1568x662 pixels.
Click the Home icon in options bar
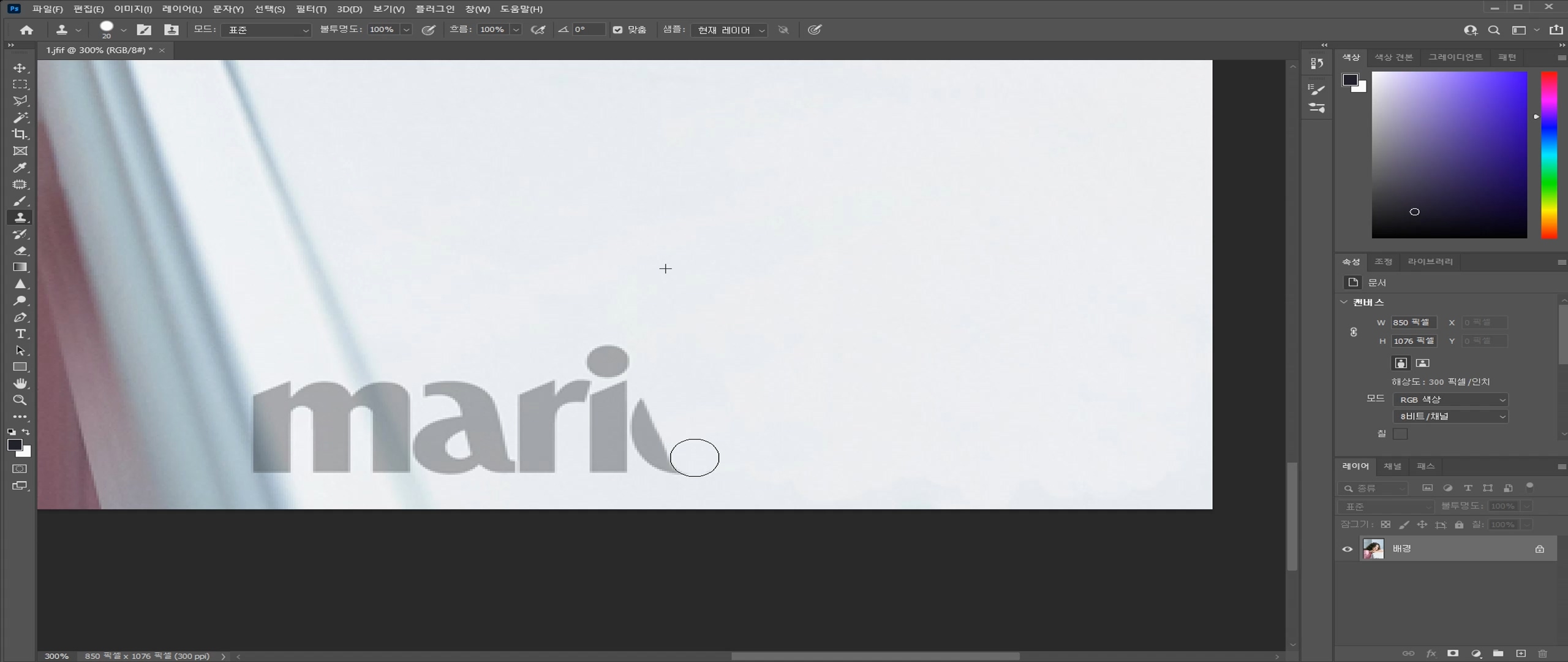click(x=26, y=29)
